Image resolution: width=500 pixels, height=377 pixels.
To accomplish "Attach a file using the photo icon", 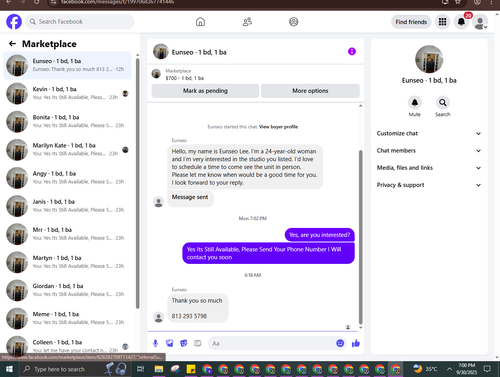I will tap(170, 343).
